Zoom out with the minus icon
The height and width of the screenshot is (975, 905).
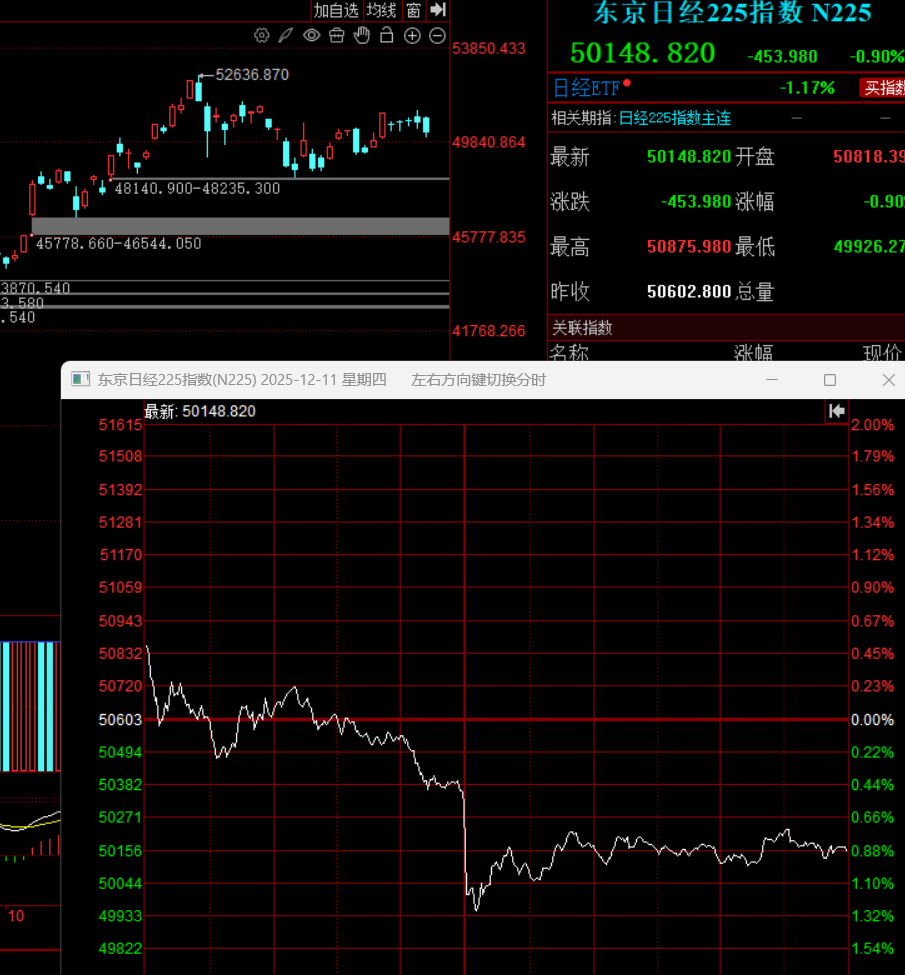tap(437, 36)
